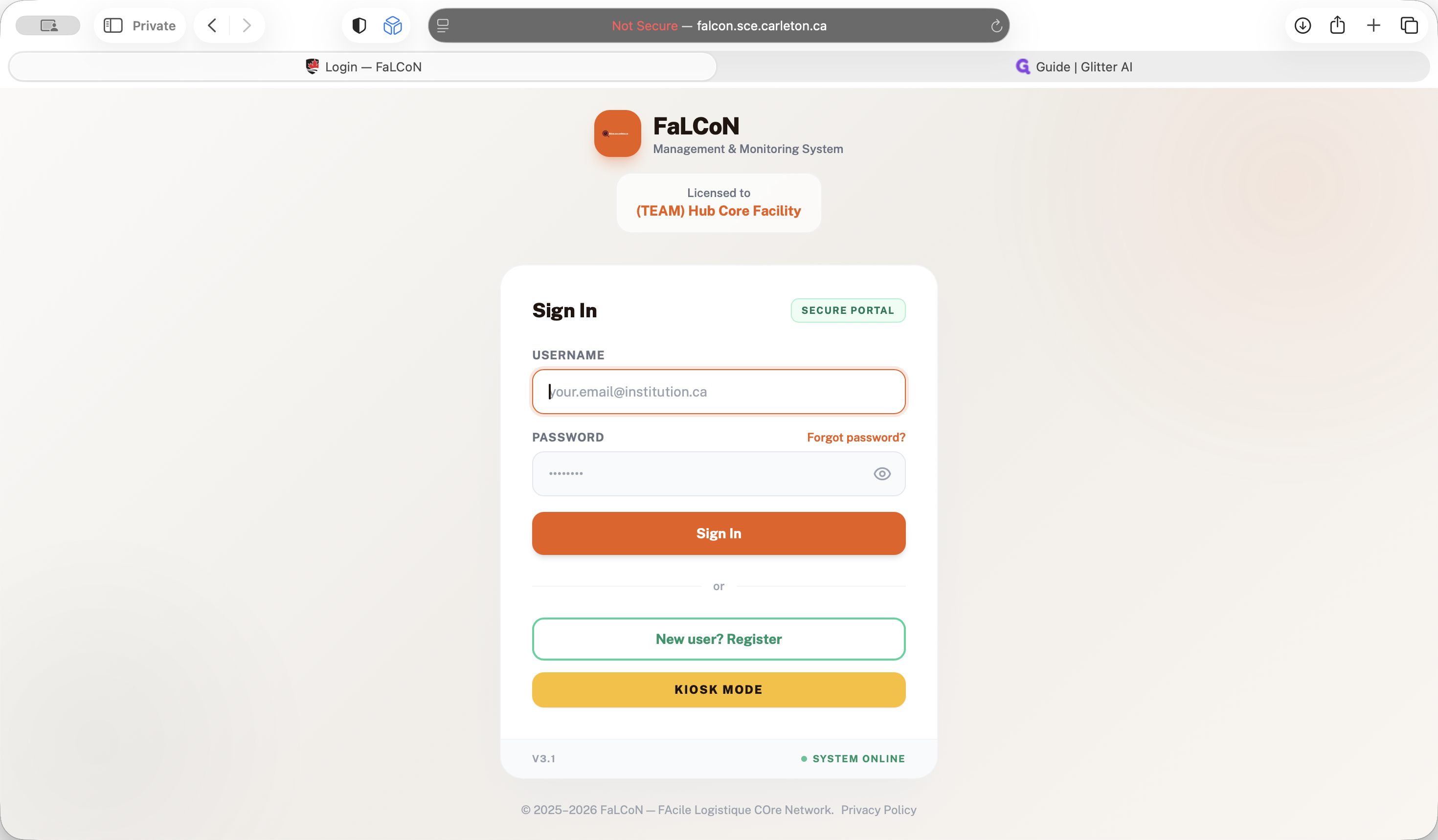Open the Privacy Policy link
Screen dimensions: 1438x840
(x=878, y=810)
